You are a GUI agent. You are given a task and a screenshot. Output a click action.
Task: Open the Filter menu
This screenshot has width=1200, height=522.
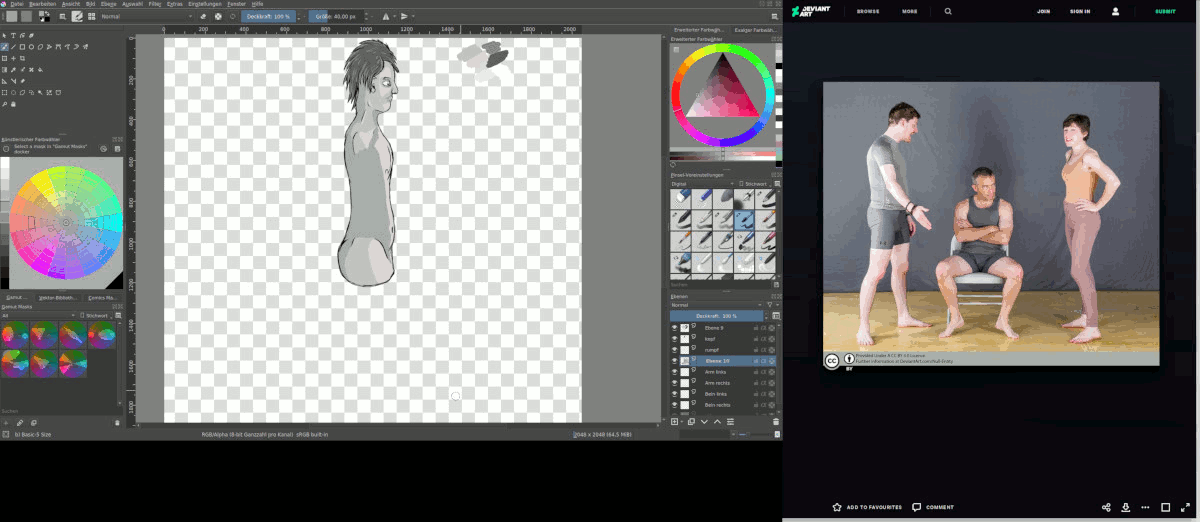click(154, 4)
